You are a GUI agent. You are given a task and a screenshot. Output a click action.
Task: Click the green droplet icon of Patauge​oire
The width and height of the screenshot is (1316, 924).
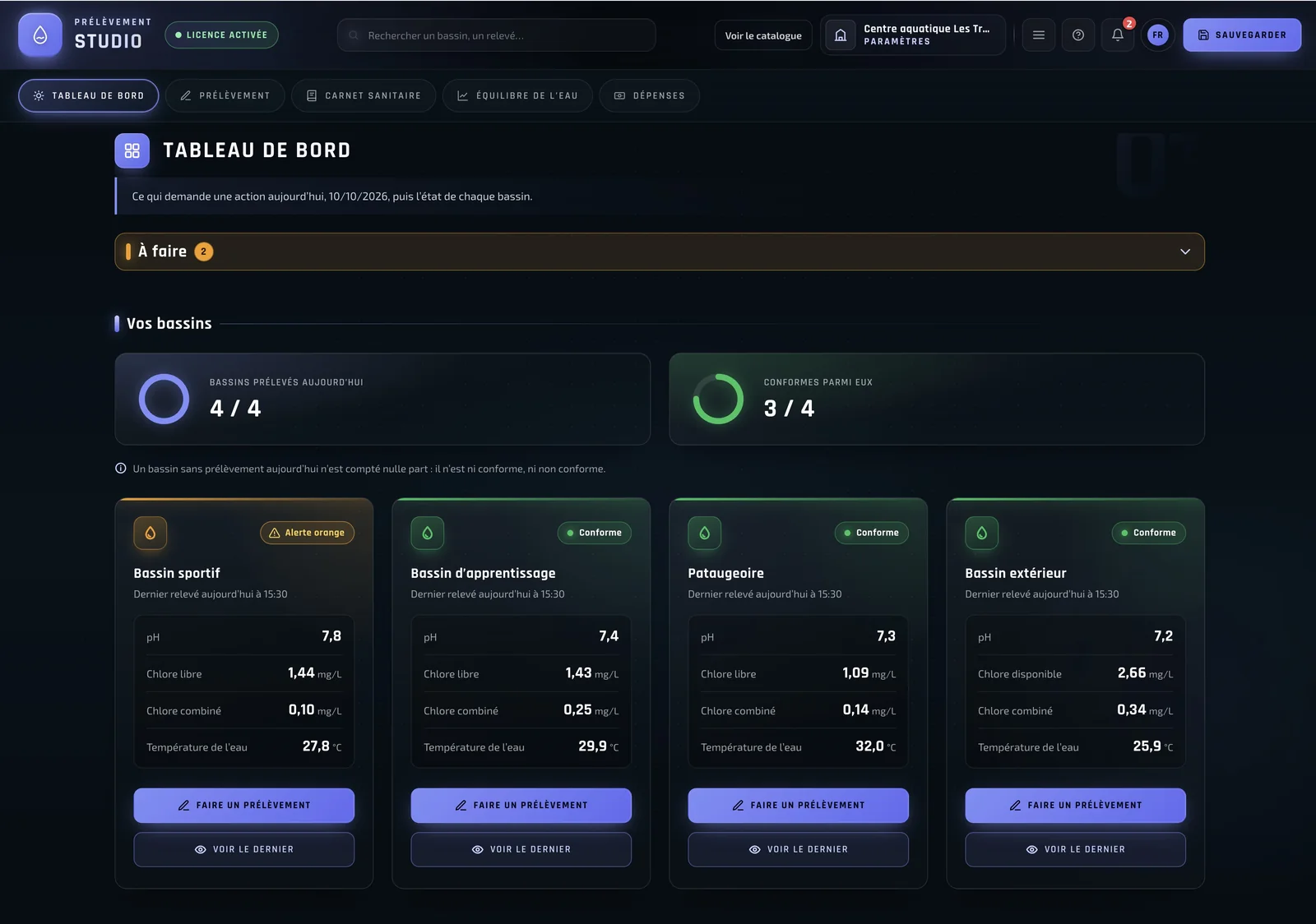(705, 533)
